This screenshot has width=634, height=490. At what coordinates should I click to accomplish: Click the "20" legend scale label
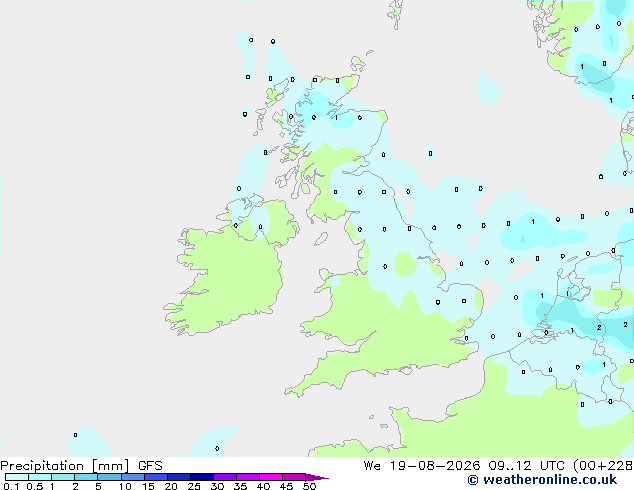[171, 486]
